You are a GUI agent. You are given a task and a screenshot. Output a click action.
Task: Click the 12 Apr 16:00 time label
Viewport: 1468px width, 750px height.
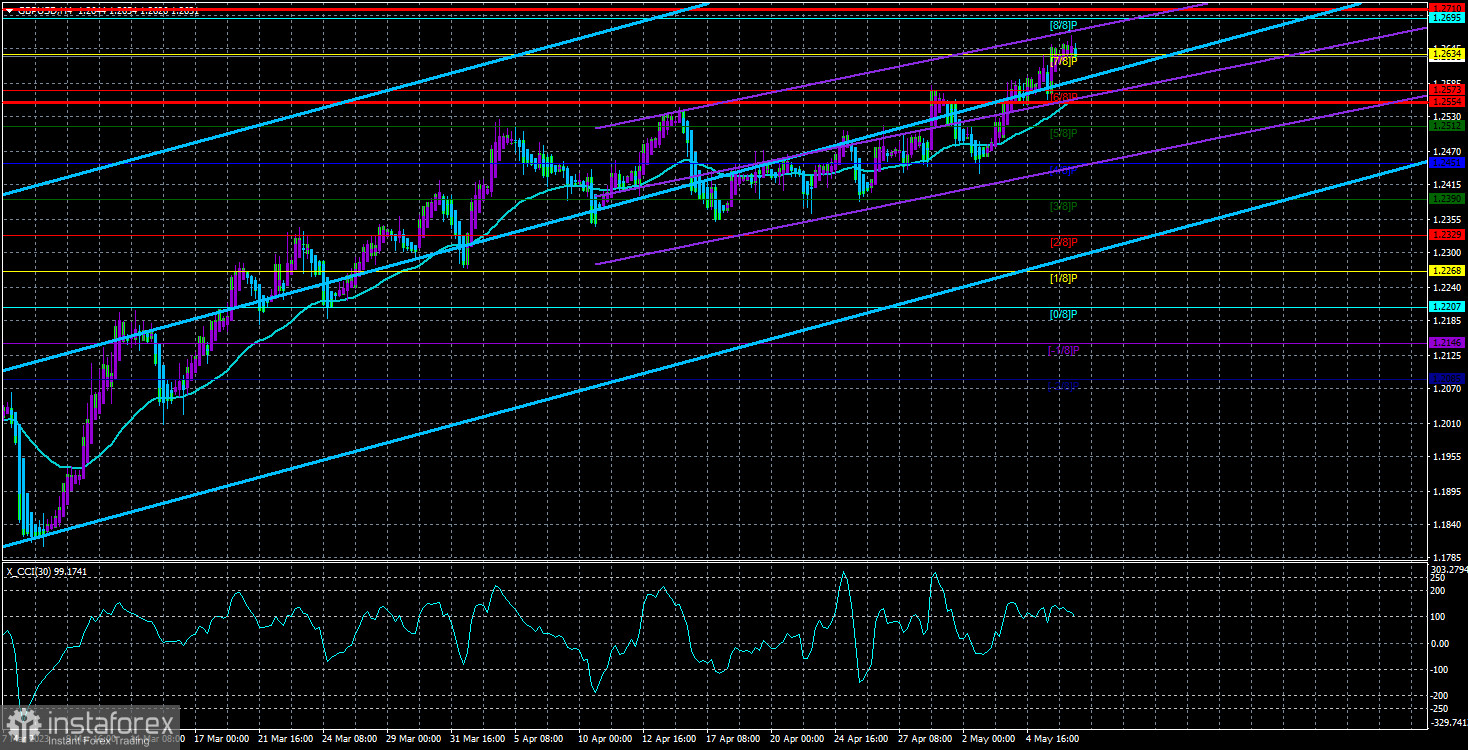[670, 740]
